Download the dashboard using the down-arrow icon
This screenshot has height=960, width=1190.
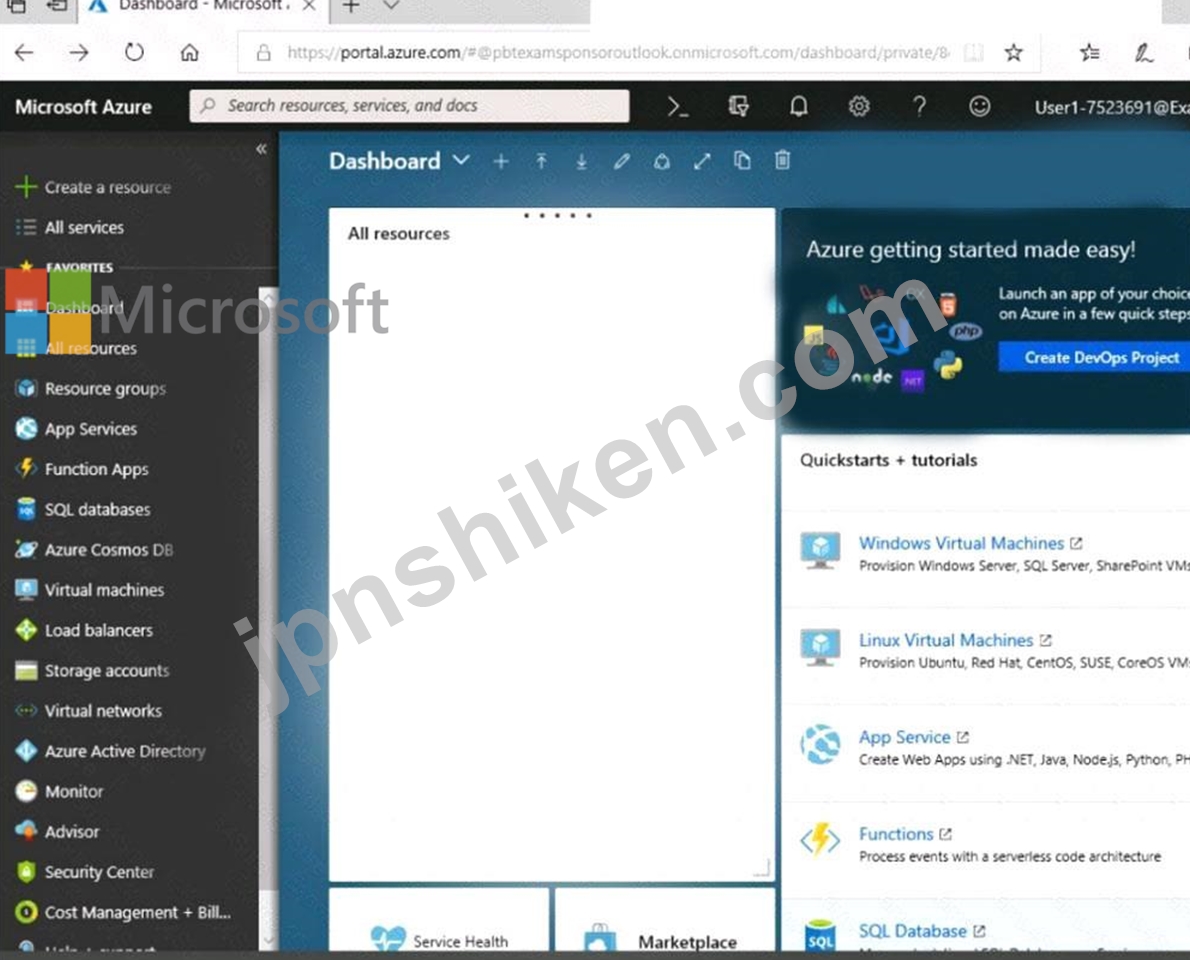click(581, 161)
